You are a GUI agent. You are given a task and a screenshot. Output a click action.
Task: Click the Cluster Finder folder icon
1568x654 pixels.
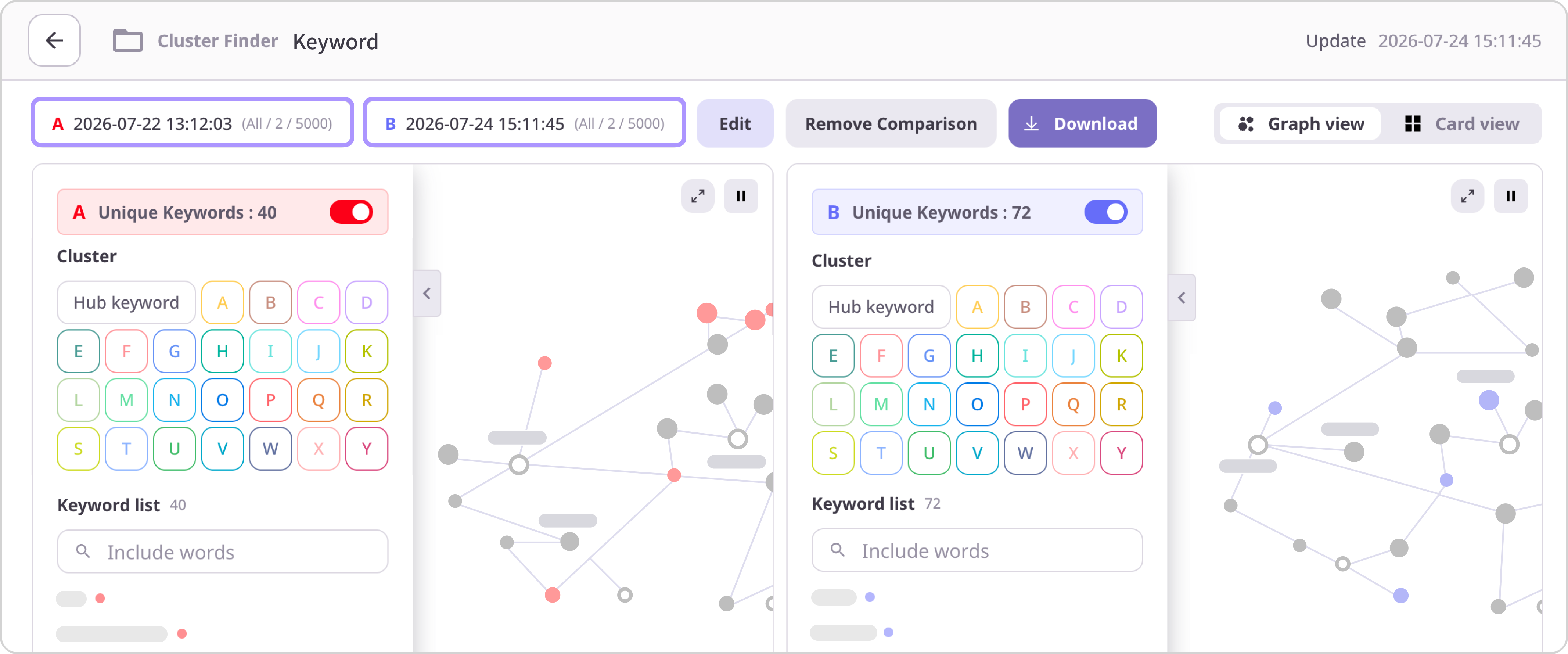pos(128,41)
